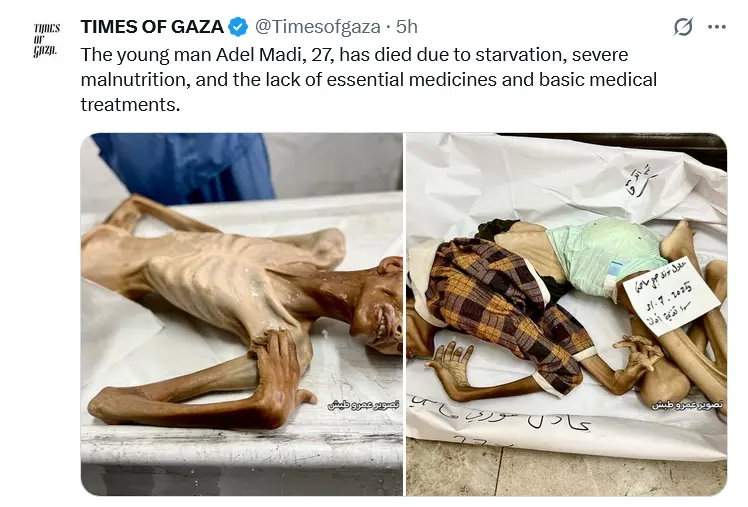Click the tweet text body
This screenshot has height=507, width=748.
369,80
